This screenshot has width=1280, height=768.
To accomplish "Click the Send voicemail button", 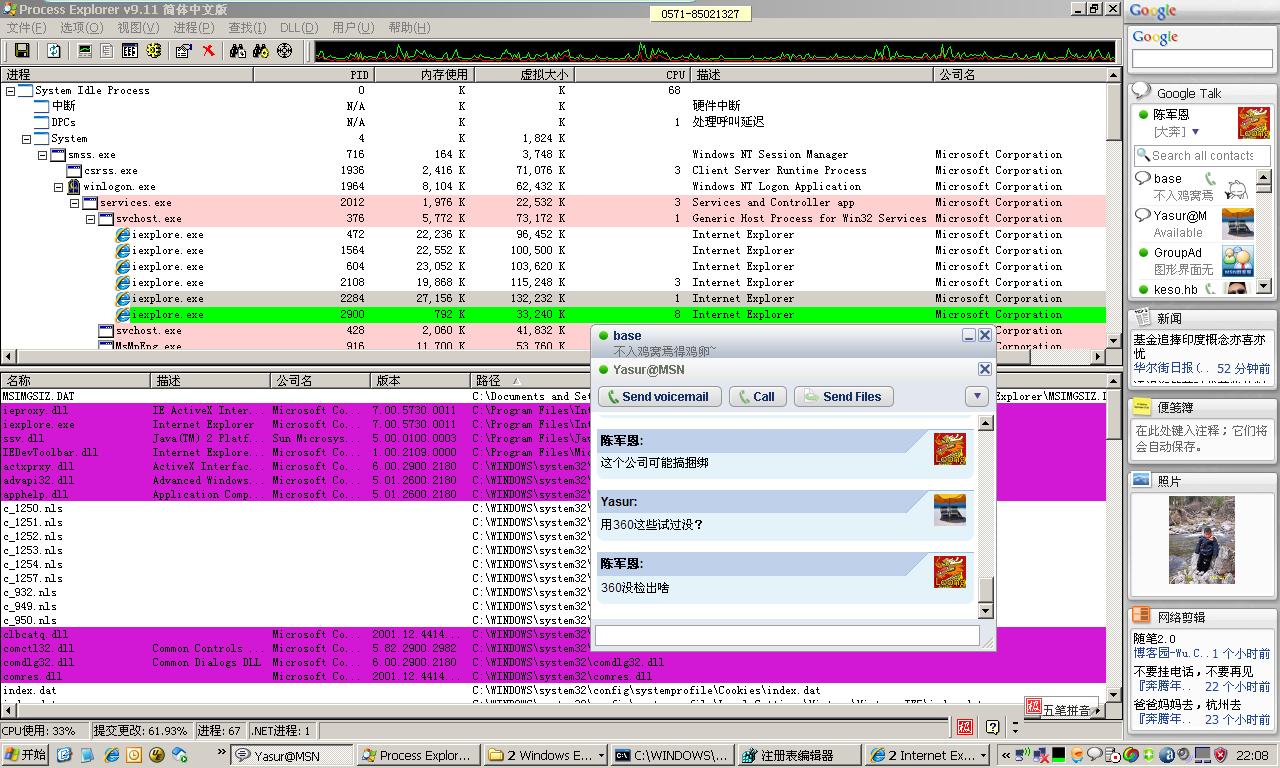I will (x=659, y=397).
